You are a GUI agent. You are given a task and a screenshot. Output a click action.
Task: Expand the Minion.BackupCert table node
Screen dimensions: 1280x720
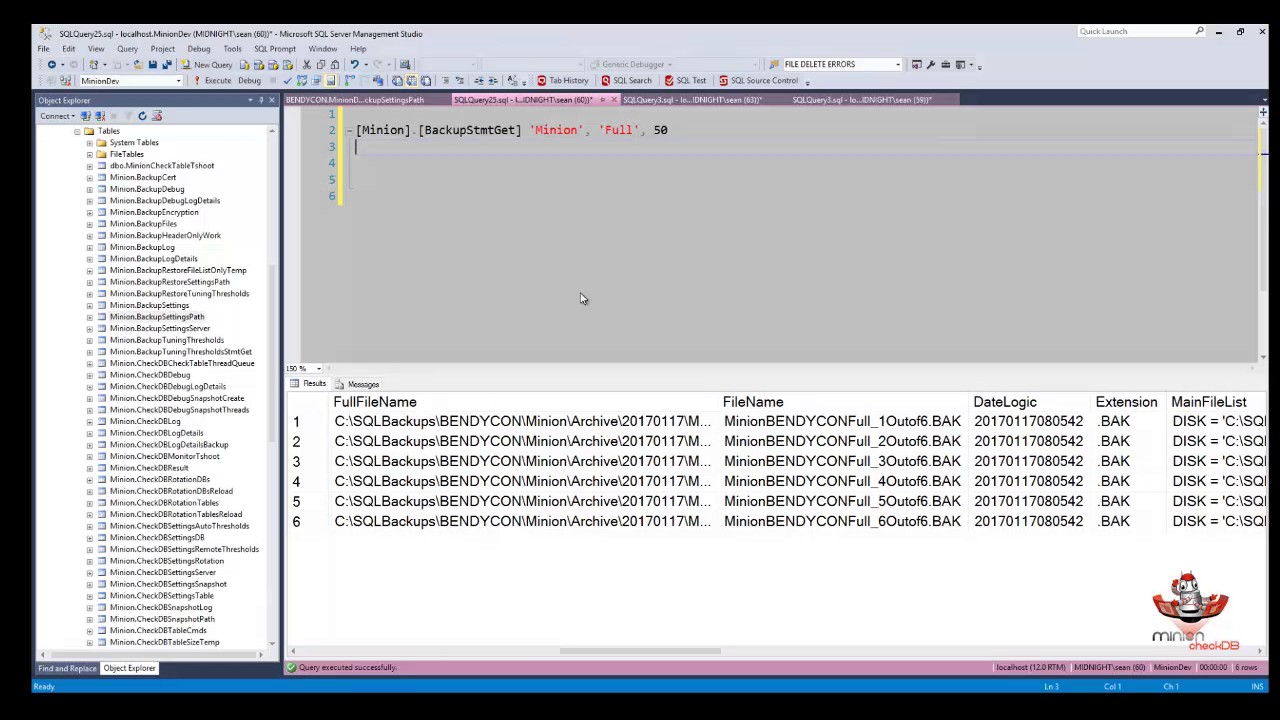[x=89, y=178]
